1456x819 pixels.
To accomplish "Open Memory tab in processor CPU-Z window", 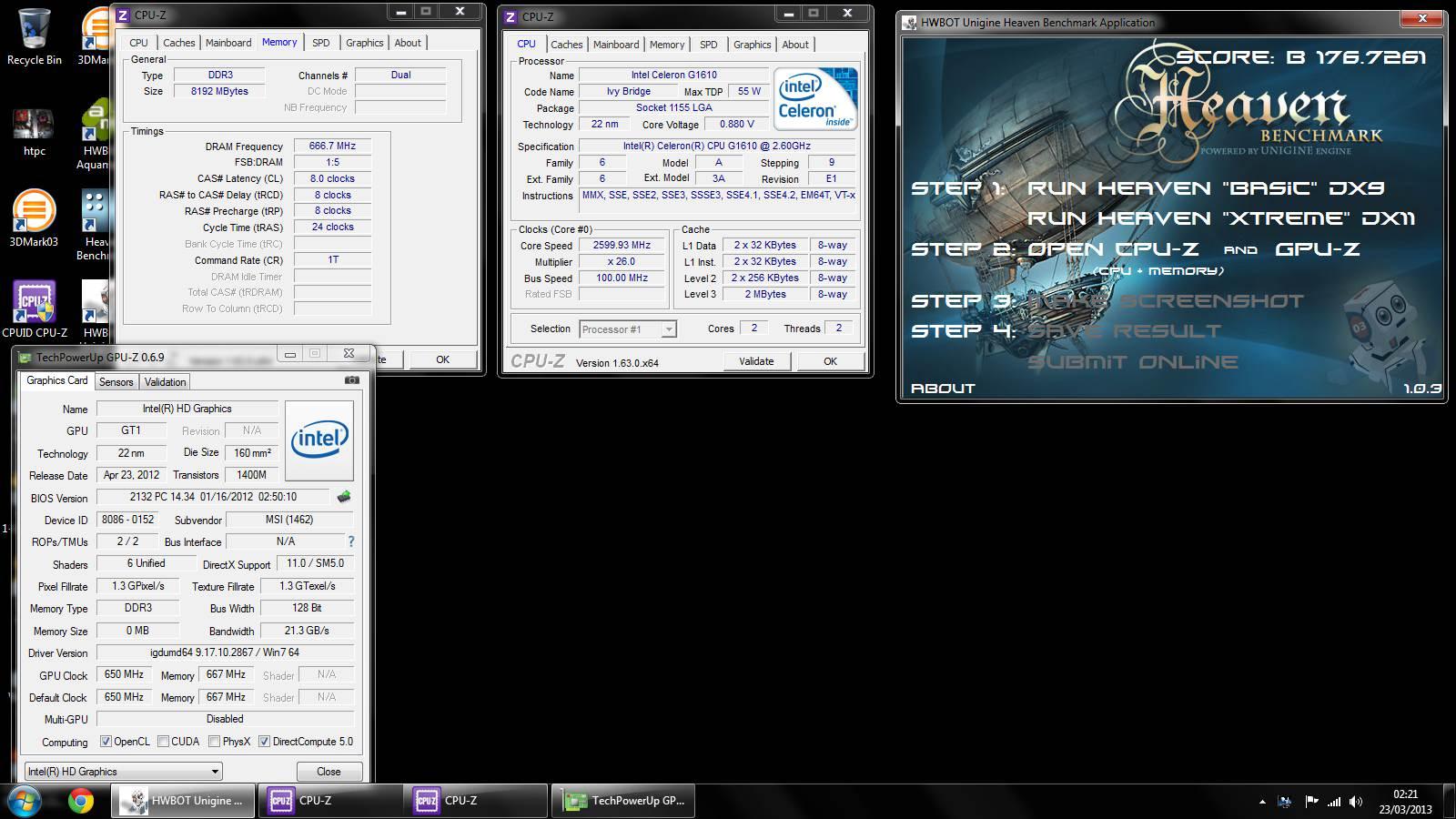I will point(667,45).
